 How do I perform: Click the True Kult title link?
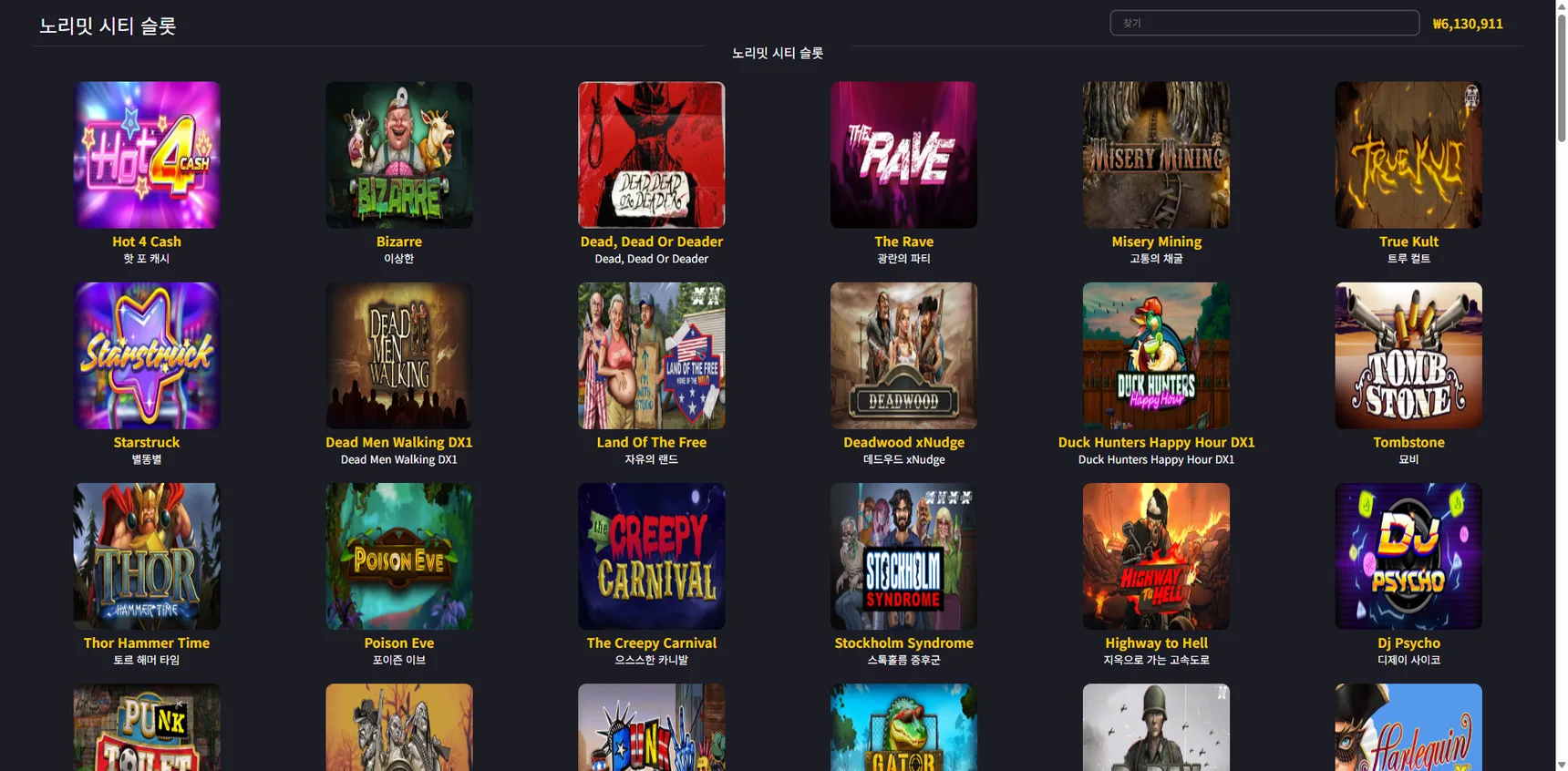pyautogui.click(x=1408, y=242)
